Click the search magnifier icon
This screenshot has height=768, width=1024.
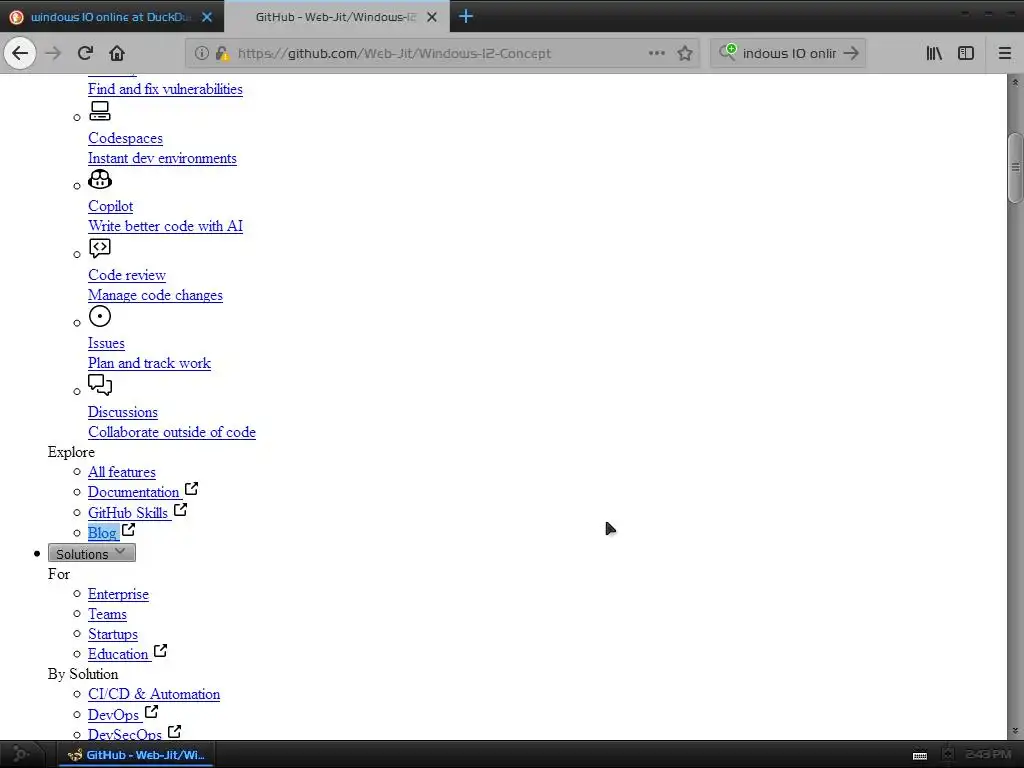pos(728,52)
